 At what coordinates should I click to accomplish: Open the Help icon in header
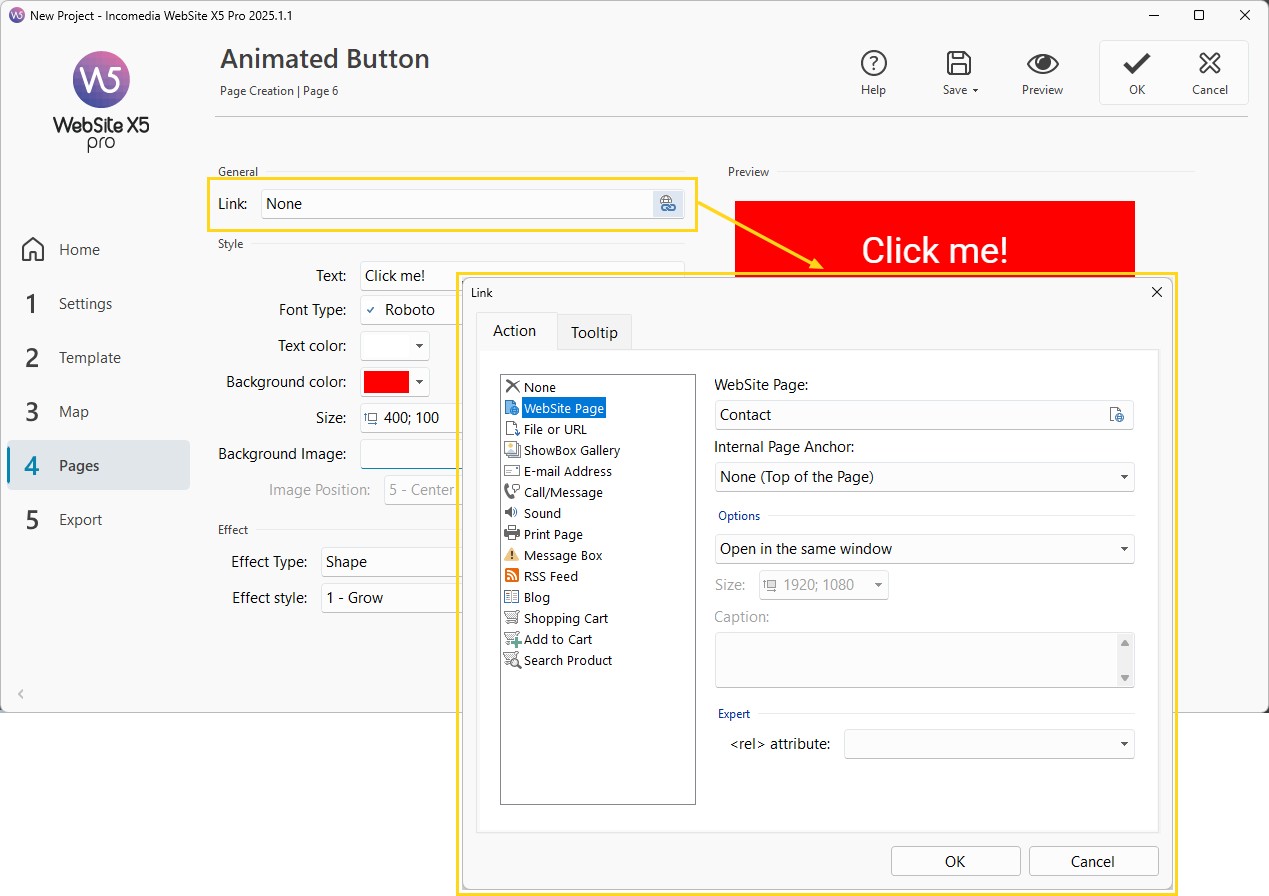[873, 64]
